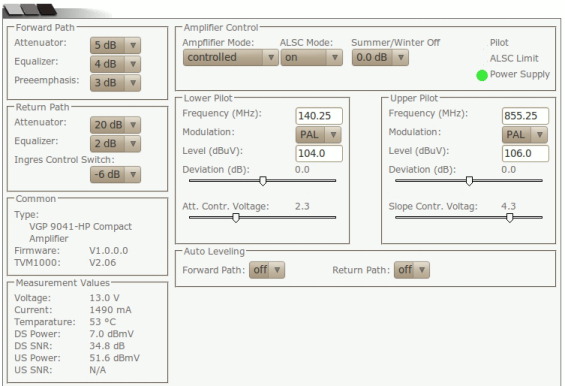Click Slope Contr. Voltage slider handle
This screenshot has width=565, height=386.
[x=510, y=218]
